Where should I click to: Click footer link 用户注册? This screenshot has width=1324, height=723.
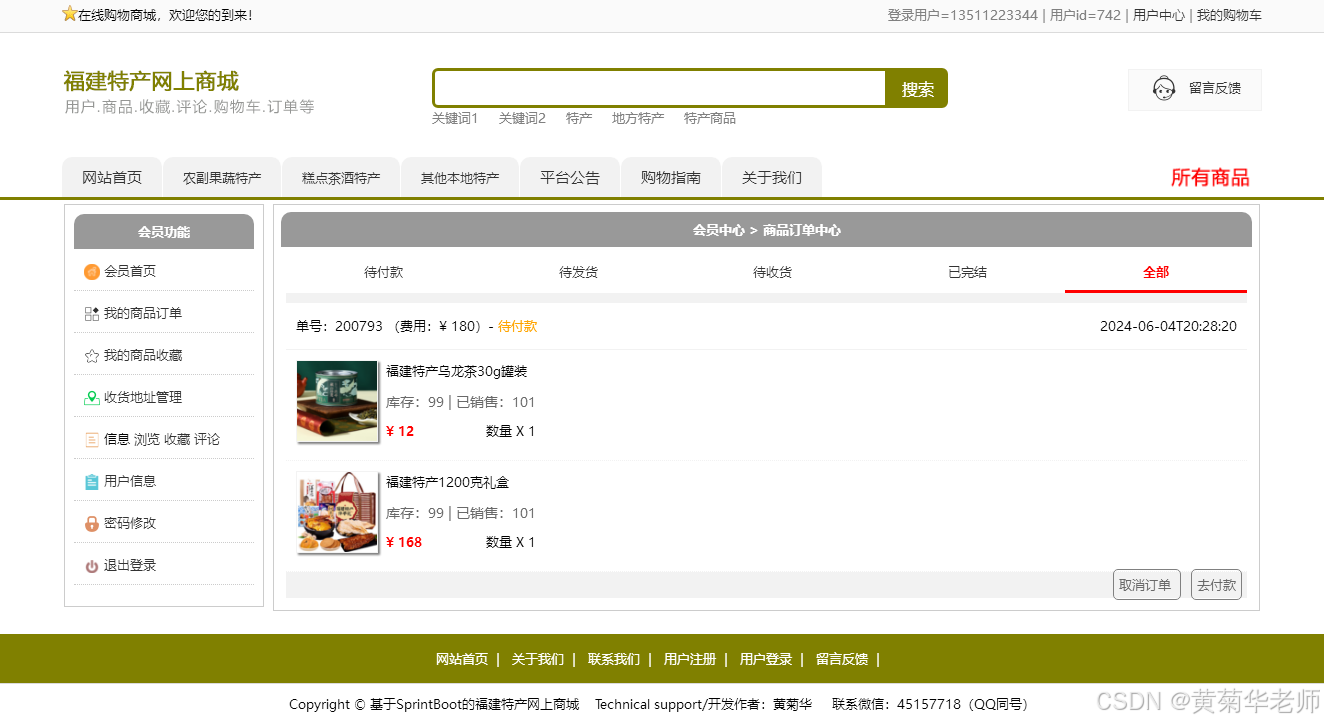coord(690,660)
